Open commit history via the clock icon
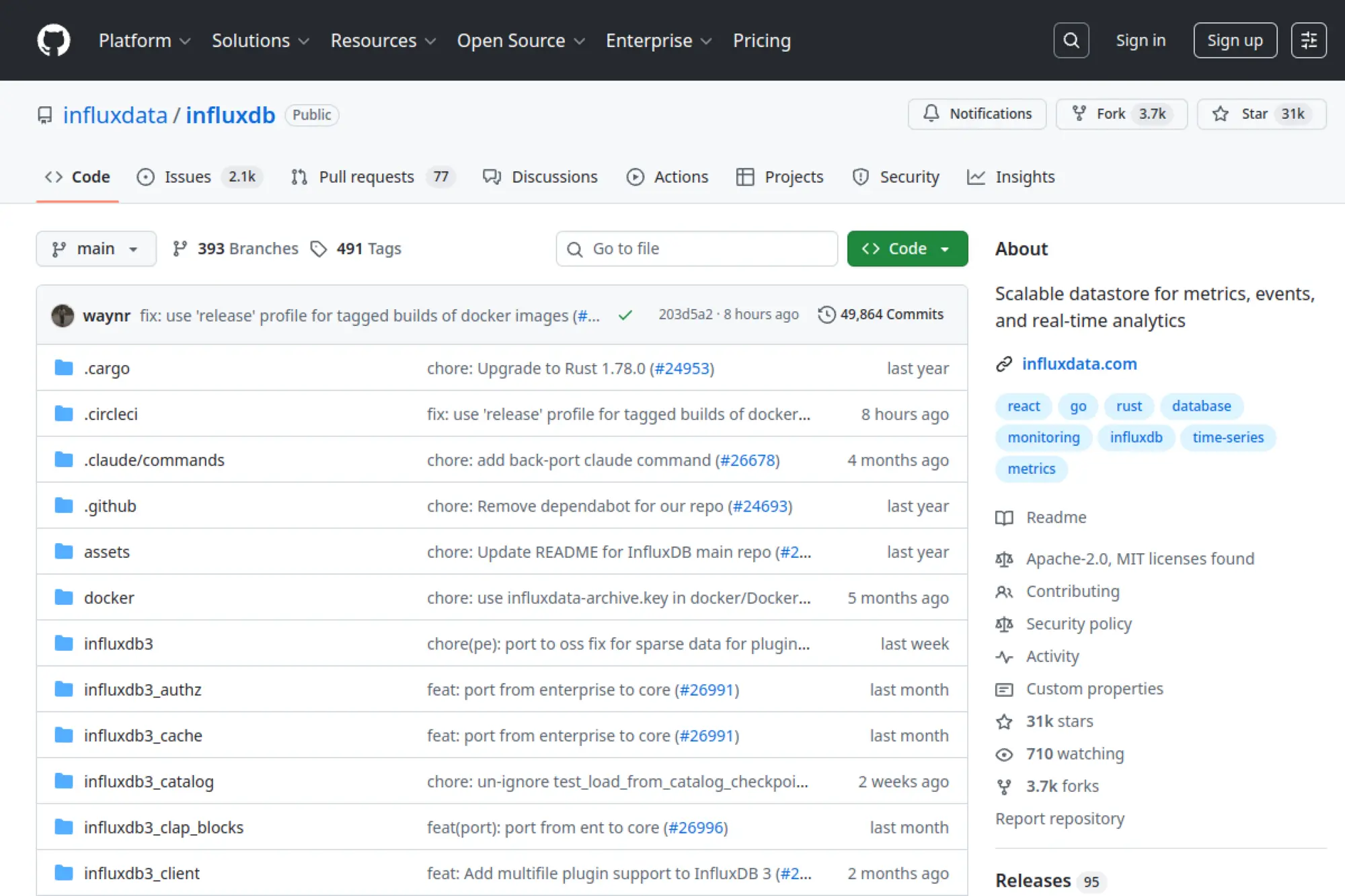 827,314
